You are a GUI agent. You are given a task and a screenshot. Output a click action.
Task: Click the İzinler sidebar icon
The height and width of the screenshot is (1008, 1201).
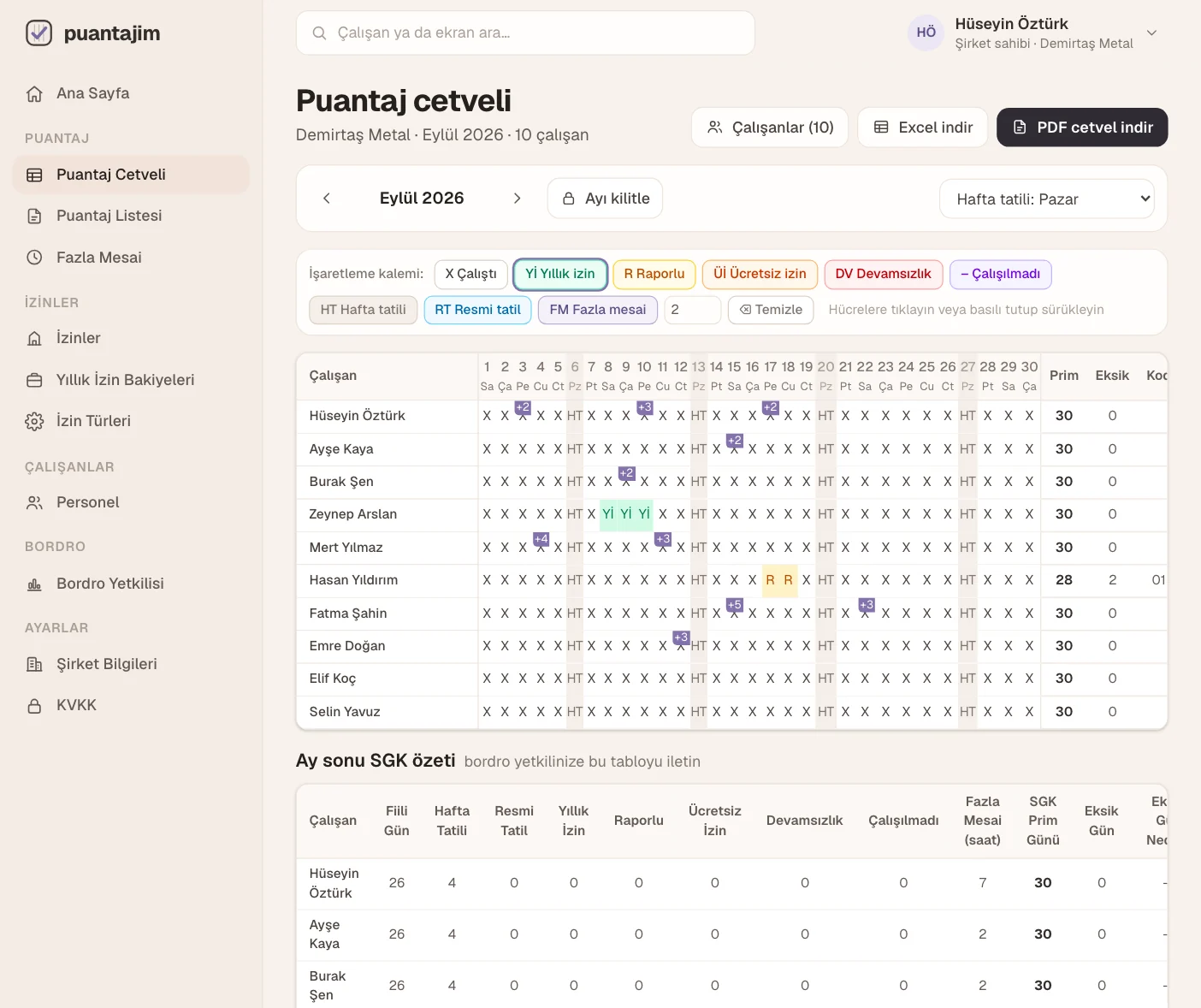(34, 338)
